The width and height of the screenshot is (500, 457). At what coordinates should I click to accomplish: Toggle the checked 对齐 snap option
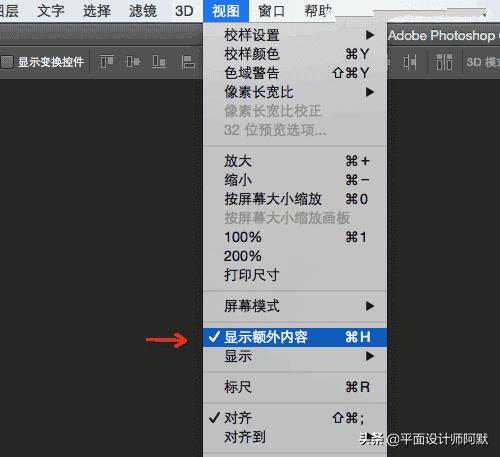[x=295, y=418]
